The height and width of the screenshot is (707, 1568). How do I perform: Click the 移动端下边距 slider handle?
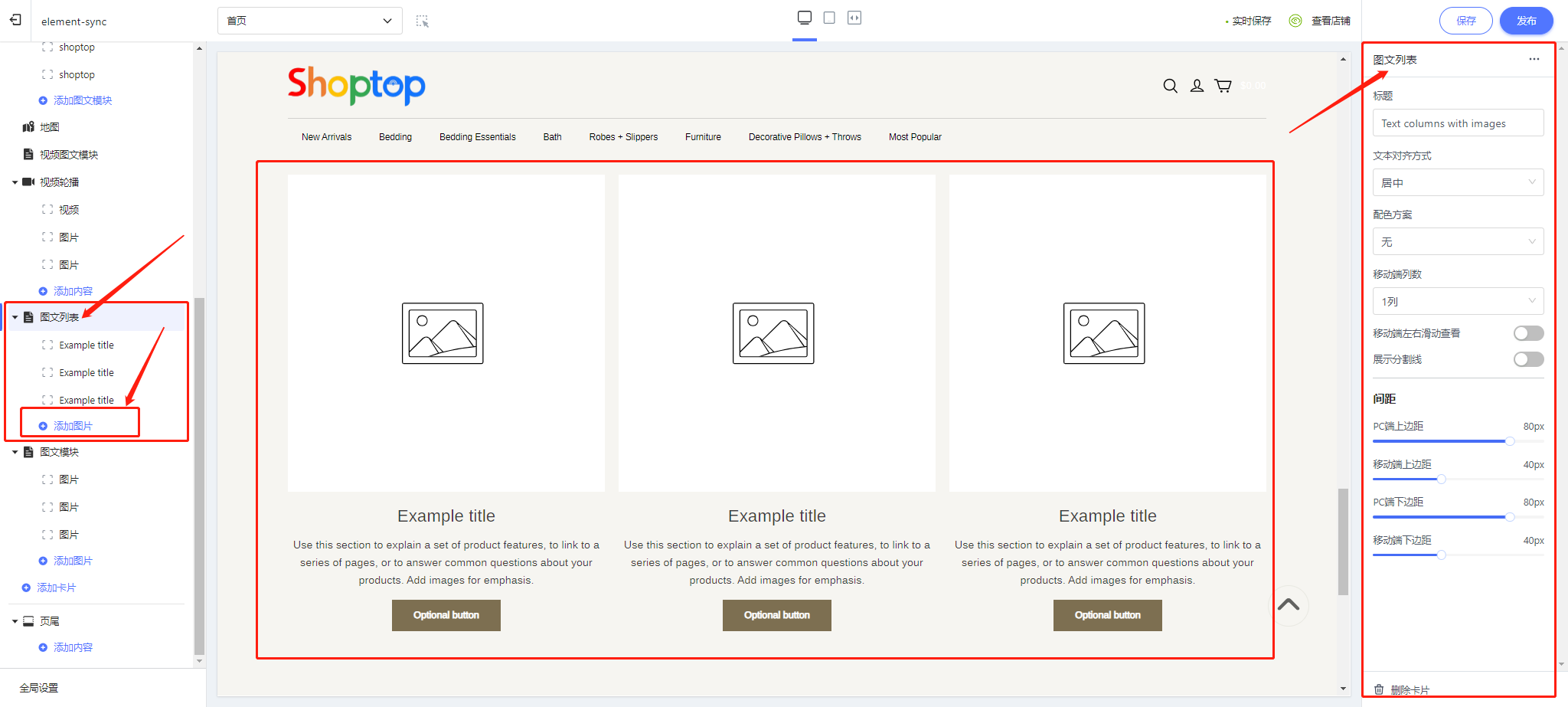(x=1441, y=555)
